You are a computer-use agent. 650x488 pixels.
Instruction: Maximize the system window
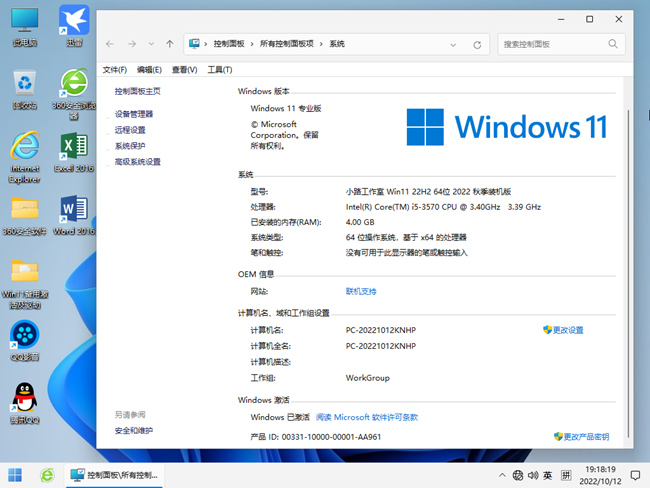click(x=589, y=19)
